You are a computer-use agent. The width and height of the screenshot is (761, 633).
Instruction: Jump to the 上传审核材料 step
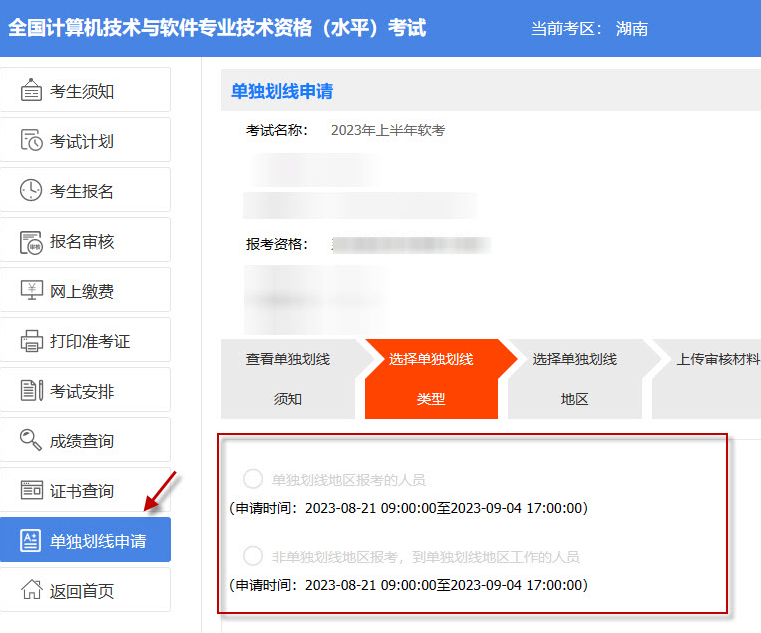coord(716,378)
